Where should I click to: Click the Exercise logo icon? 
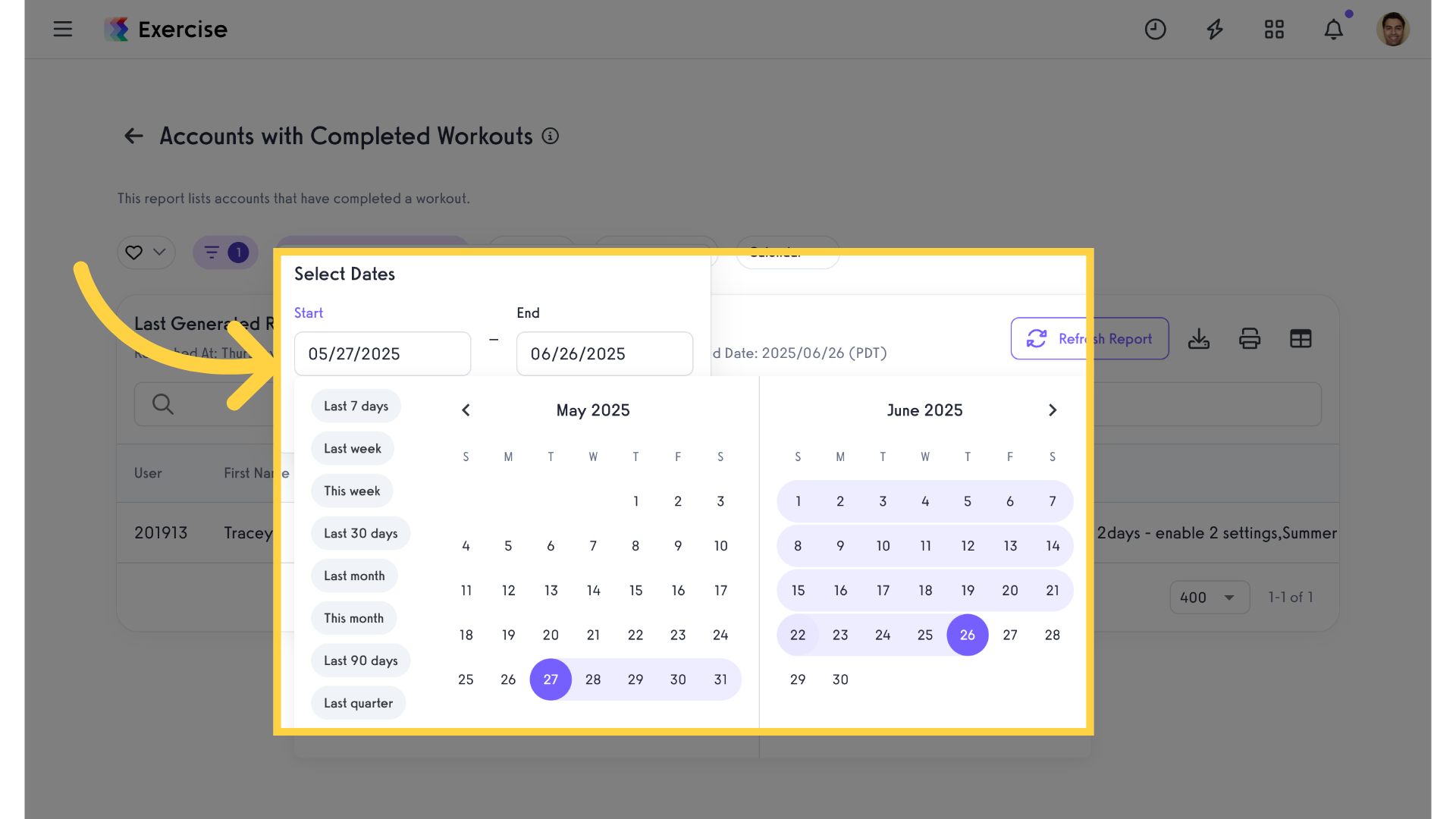click(x=117, y=30)
